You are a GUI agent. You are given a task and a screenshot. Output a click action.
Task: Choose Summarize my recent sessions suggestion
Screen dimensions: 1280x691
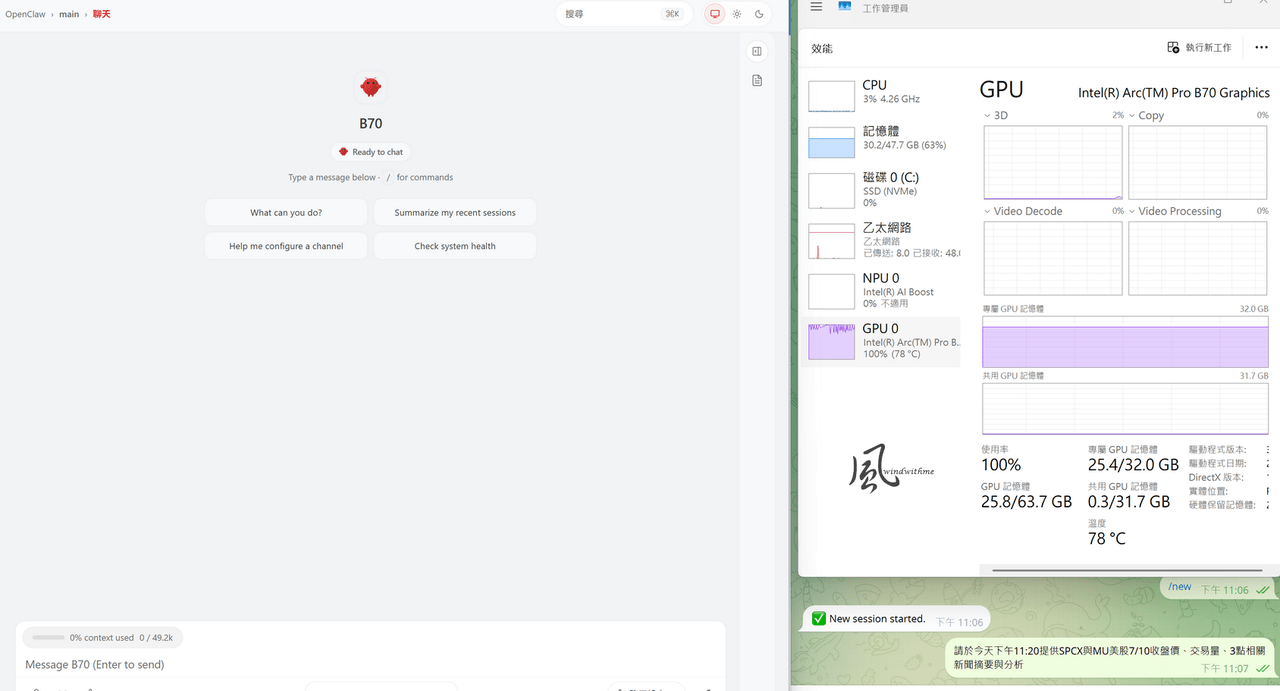point(455,213)
